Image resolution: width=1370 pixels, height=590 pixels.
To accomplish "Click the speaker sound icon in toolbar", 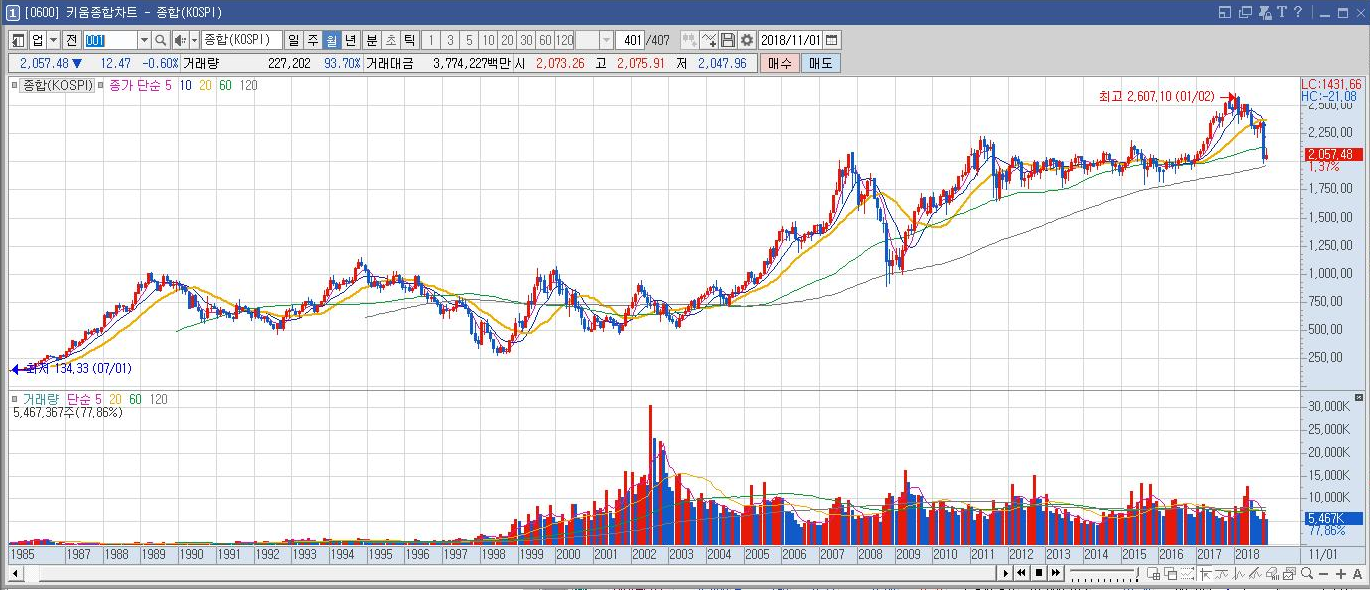I will 179,40.
